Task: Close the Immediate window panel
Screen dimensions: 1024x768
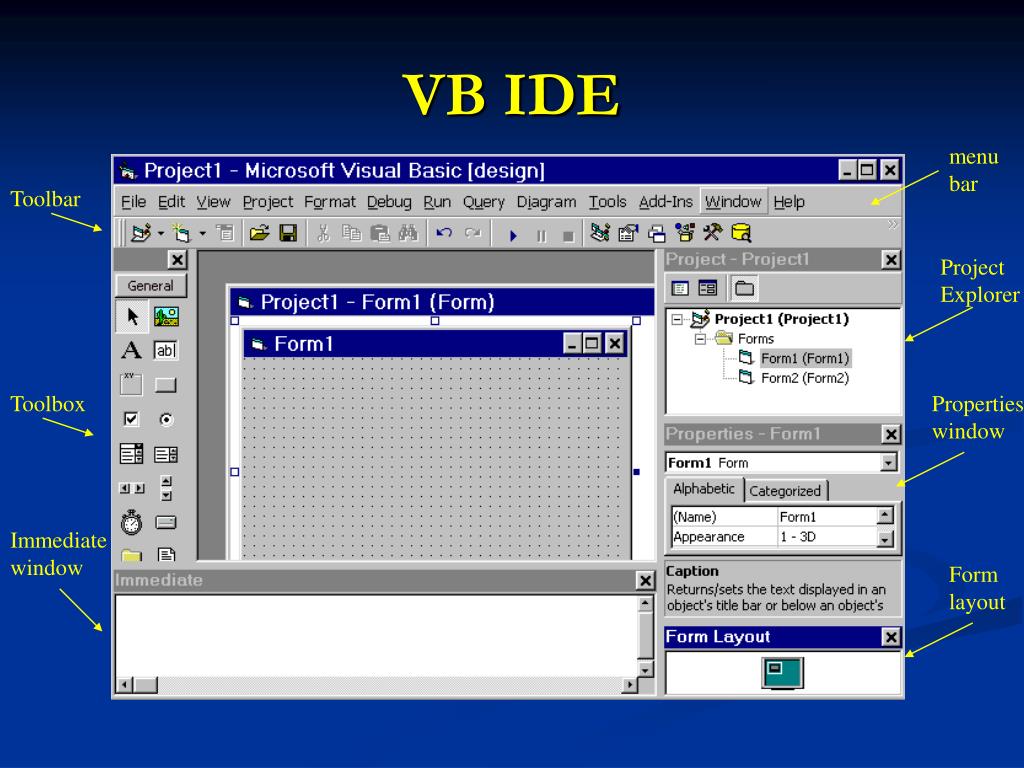Action: point(645,581)
